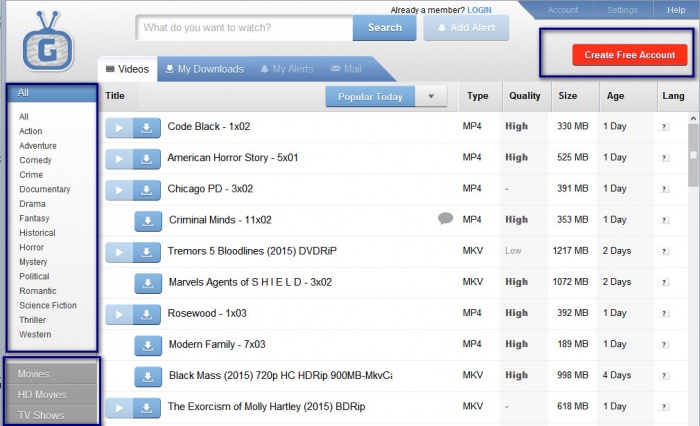Image resolution: width=700 pixels, height=426 pixels.
Task: Download Chicago PD - 3x02
Action: click(x=146, y=190)
